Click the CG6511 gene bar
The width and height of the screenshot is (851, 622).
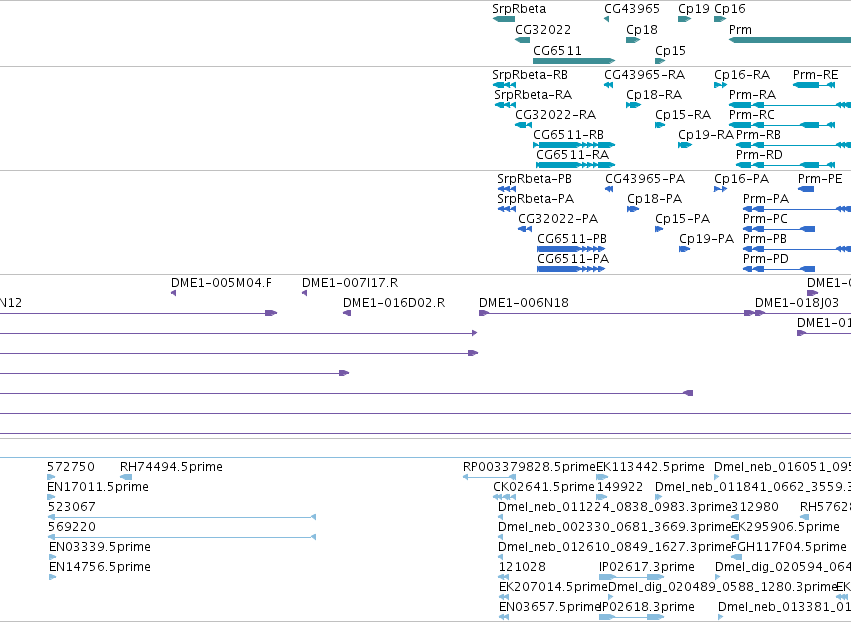574,61
